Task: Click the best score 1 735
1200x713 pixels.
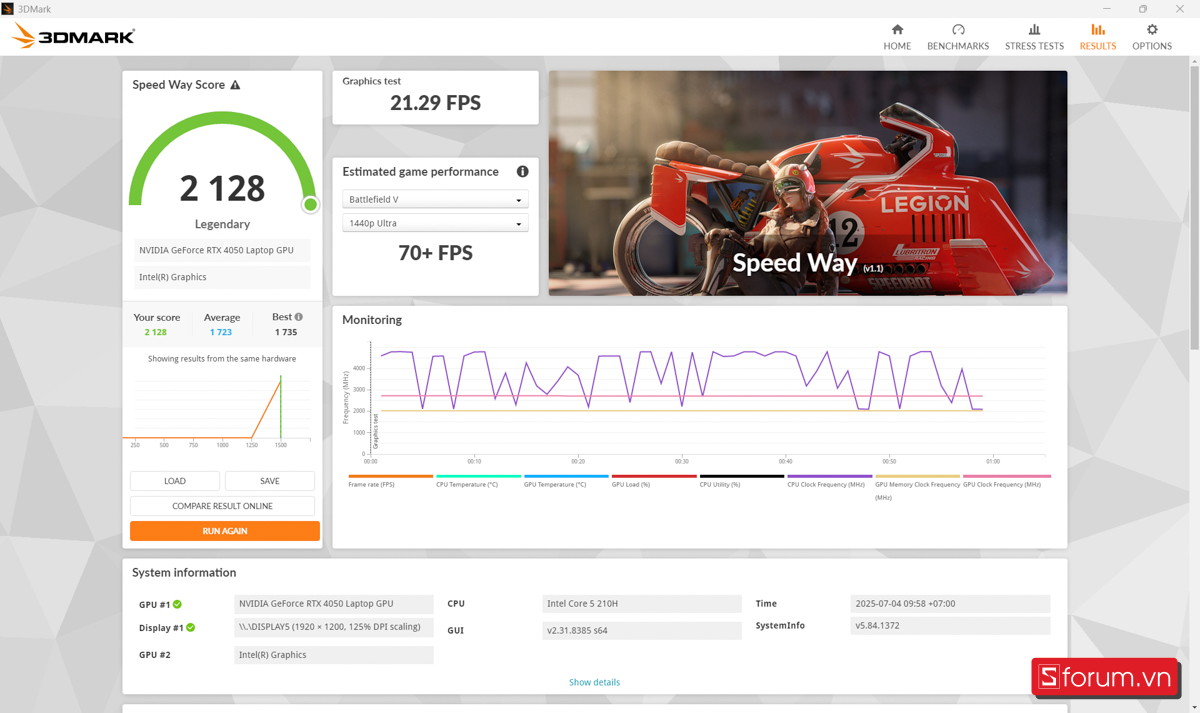Action: pos(286,332)
